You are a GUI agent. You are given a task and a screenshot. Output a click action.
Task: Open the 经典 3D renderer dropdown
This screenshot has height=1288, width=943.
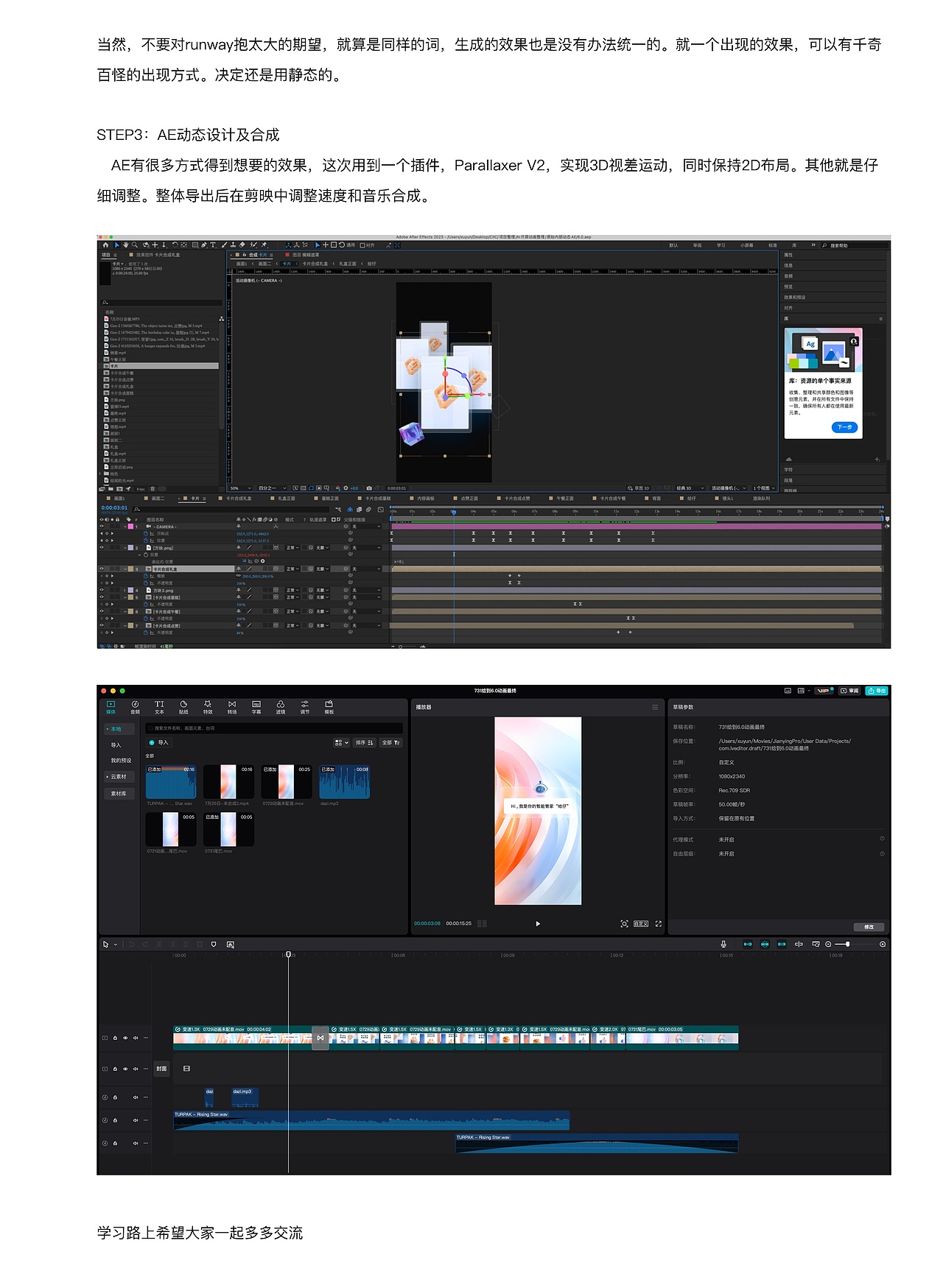690,488
